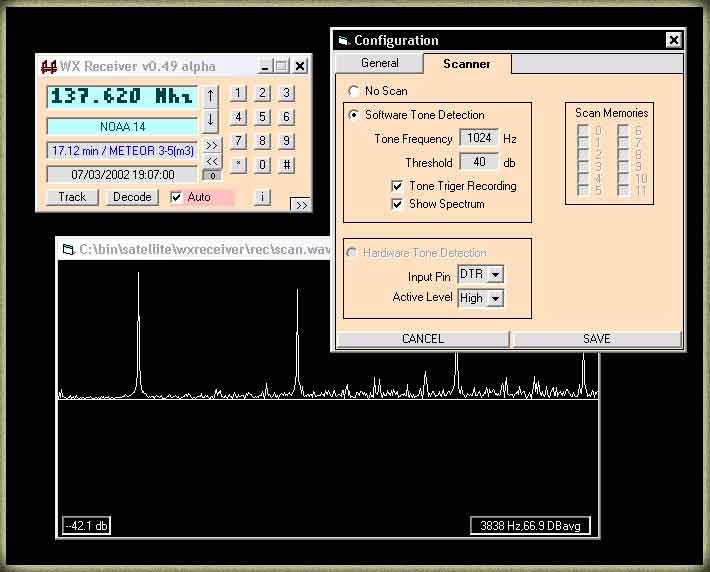The width and height of the screenshot is (710, 572).
Task: Click the SAVE button
Action: click(596, 339)
